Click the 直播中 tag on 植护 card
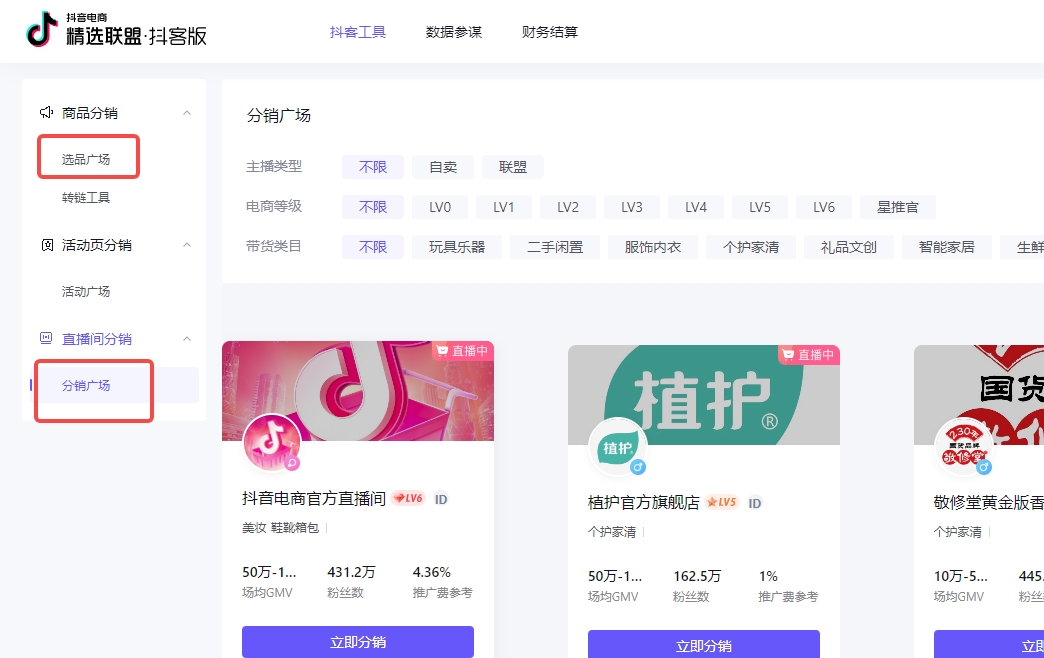This screenshot has height=658, width=1044. [808, 355]
